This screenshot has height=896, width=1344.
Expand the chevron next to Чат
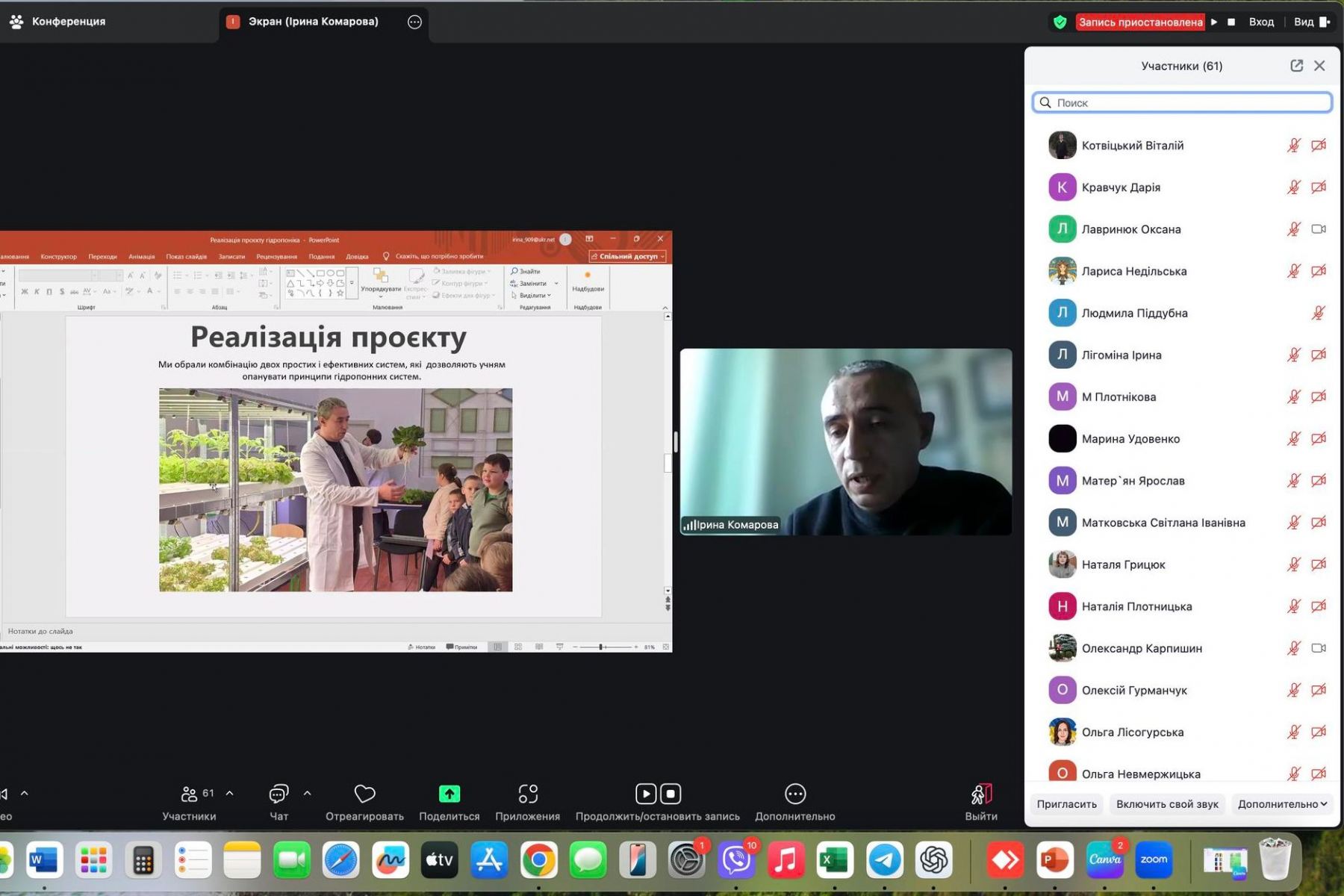coord(308,793)
